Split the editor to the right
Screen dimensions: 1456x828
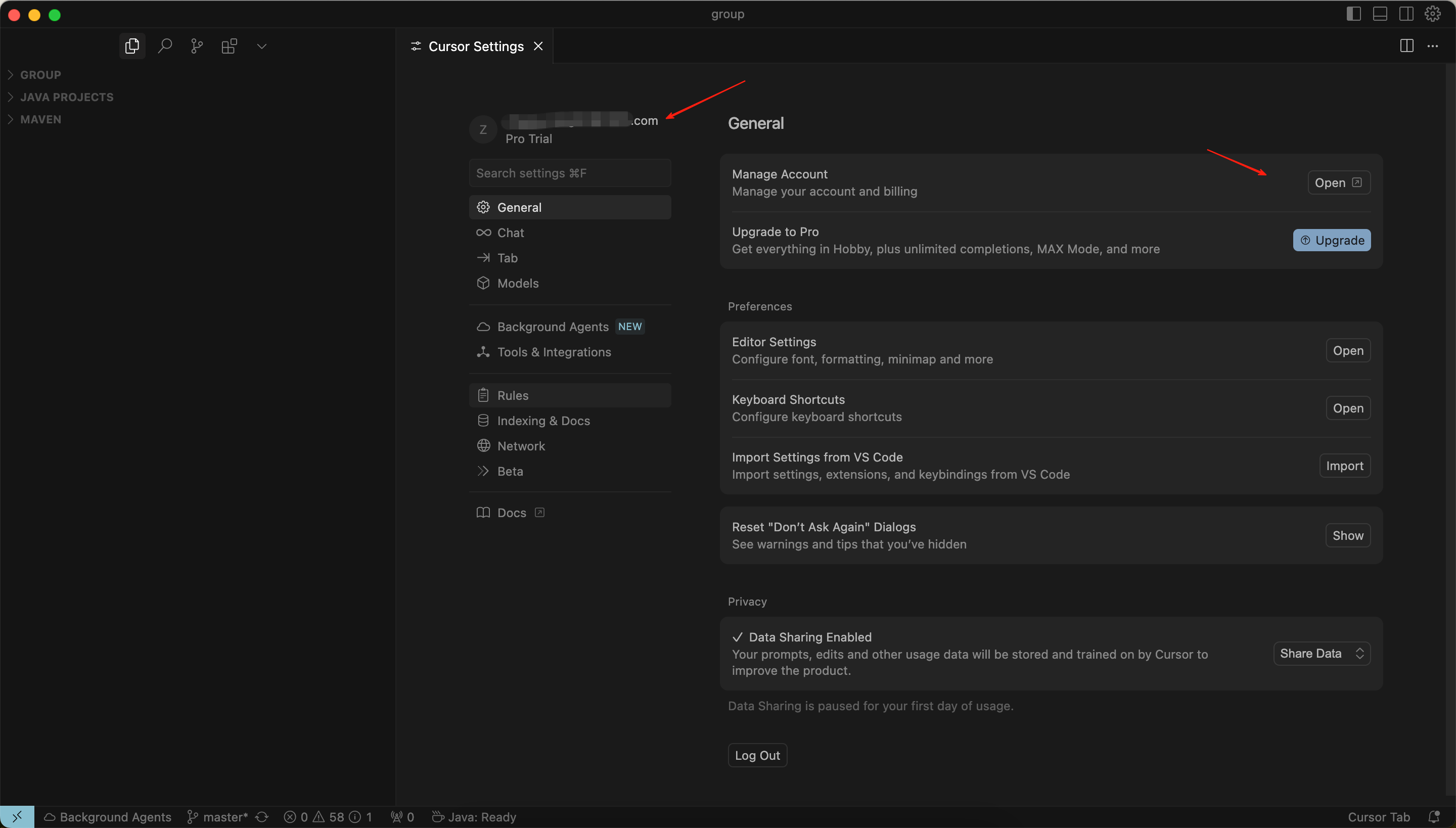[x=1406, y=46]
